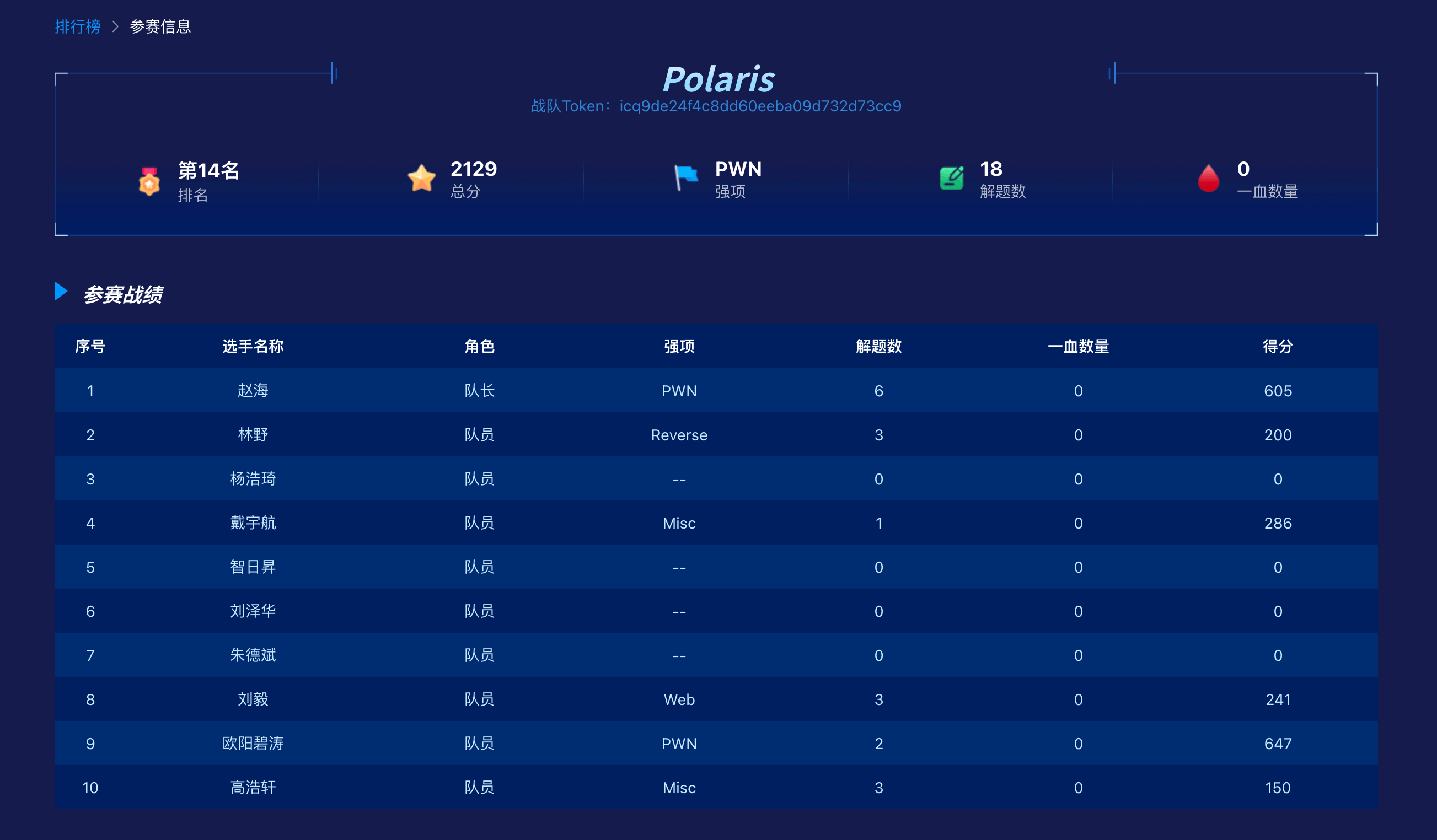Click the 一血数量 column header
This screenshot has height=840, width=1437.
[x=1077, y=346]
